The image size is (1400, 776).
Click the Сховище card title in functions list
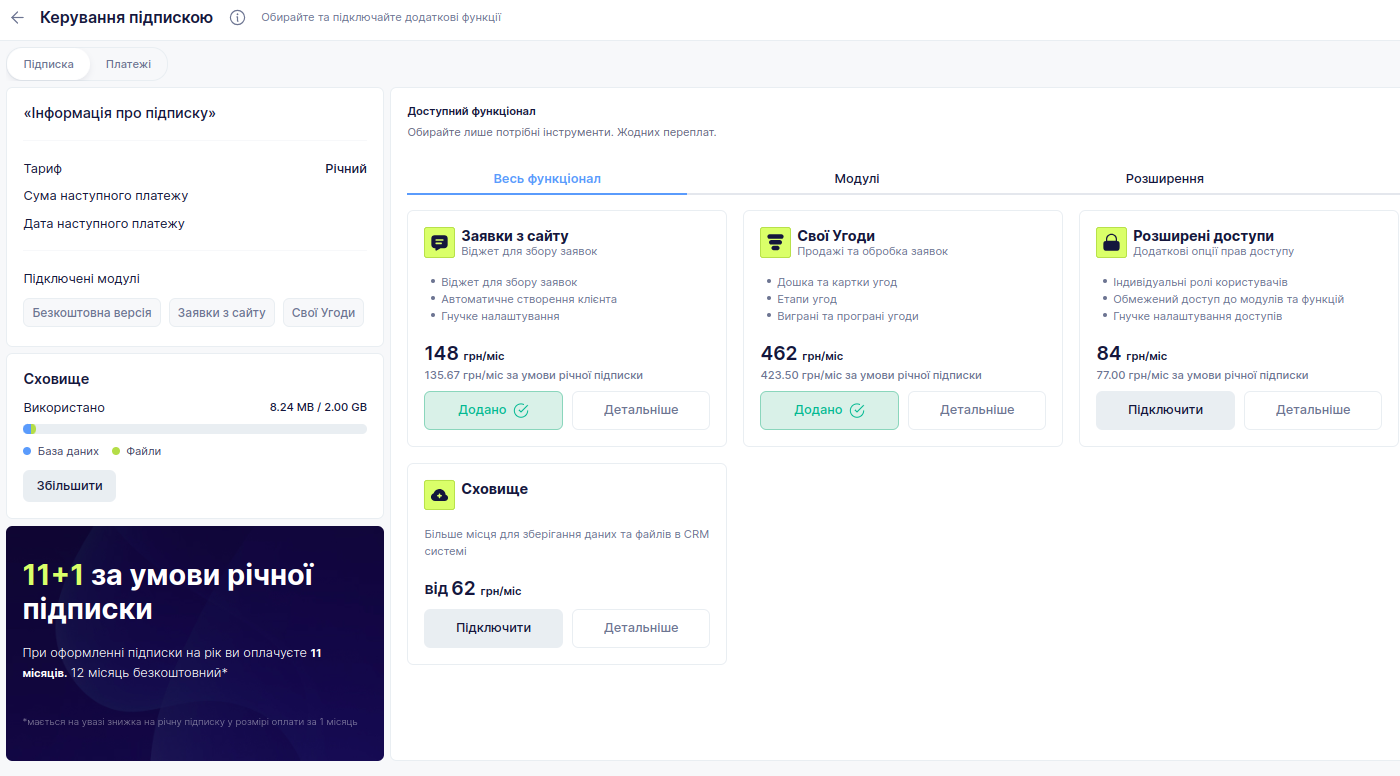[x=494, y=489]
